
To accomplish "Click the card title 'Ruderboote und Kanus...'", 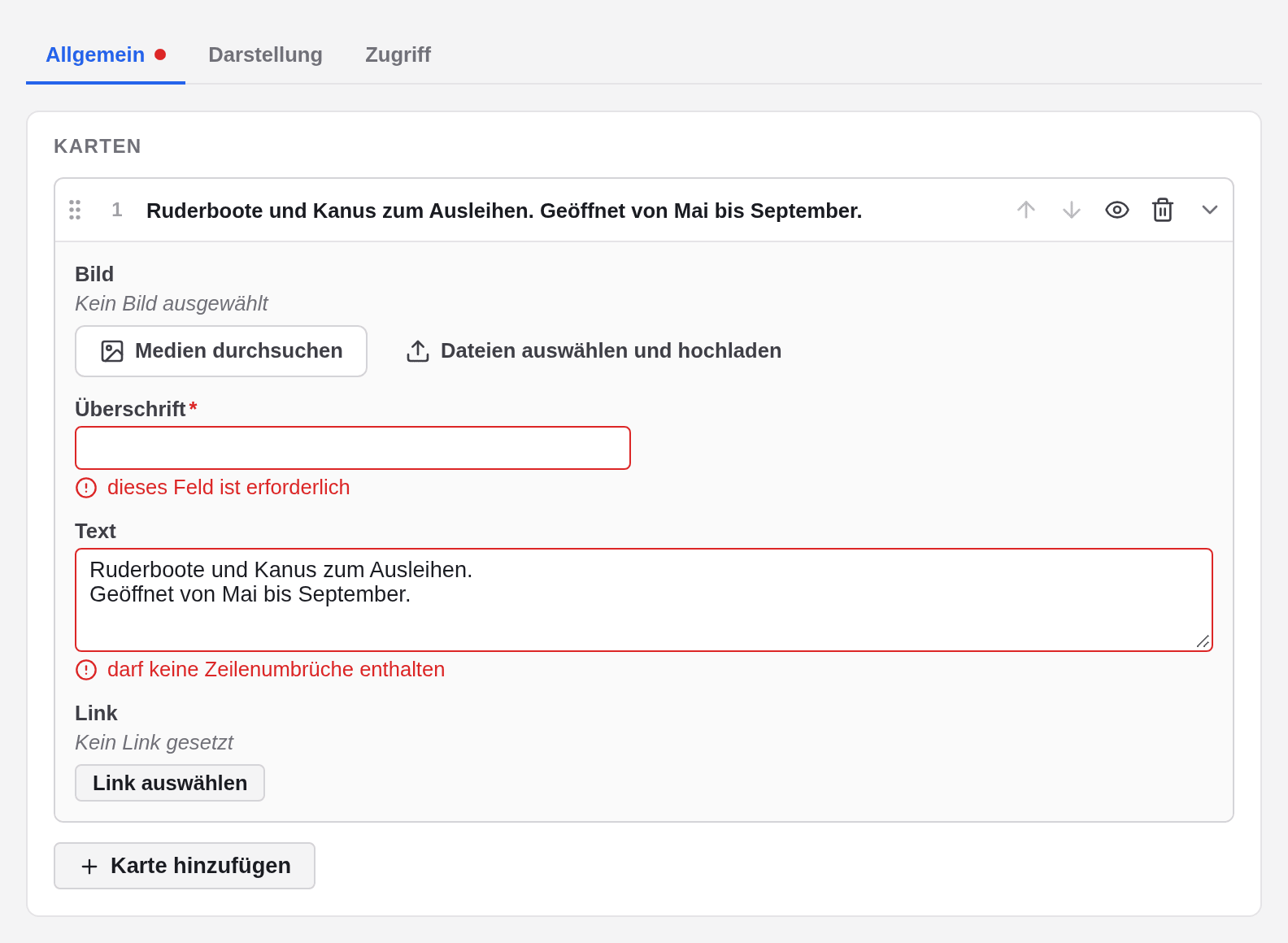I will tap(504, 211).
